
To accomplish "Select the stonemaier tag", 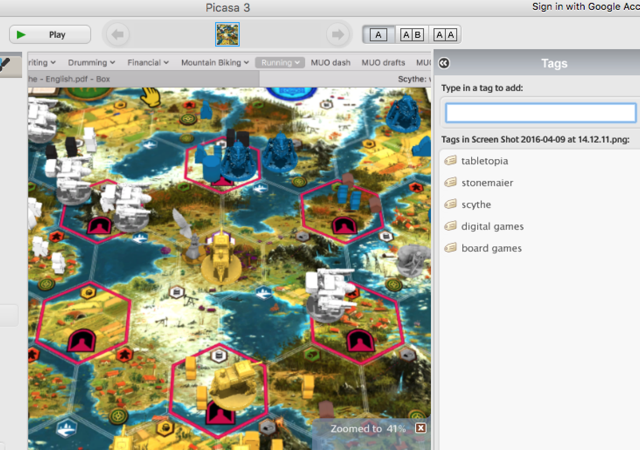I will pyautogui.click(x=487, y=183).
